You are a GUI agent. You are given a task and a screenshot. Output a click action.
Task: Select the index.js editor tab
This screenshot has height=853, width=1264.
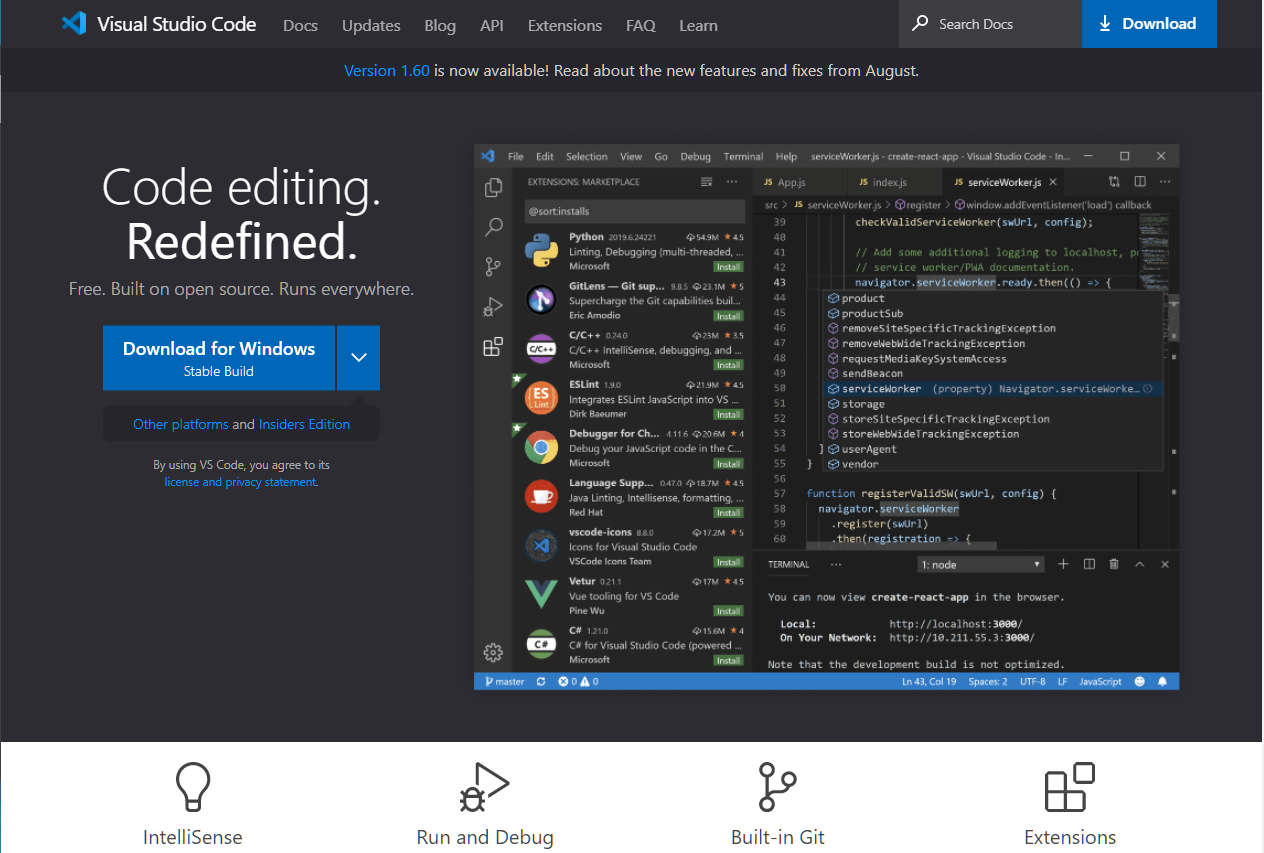pos(895,182)
